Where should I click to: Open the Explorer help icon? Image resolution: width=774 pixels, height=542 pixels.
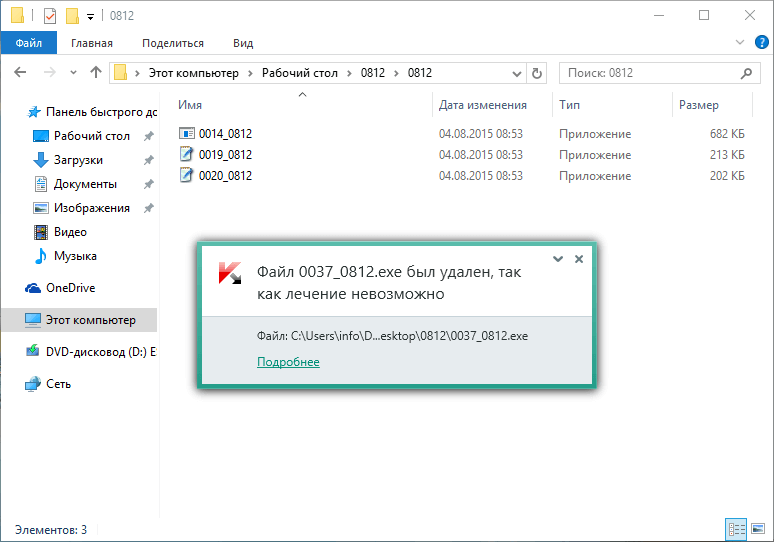pos(762,42)
